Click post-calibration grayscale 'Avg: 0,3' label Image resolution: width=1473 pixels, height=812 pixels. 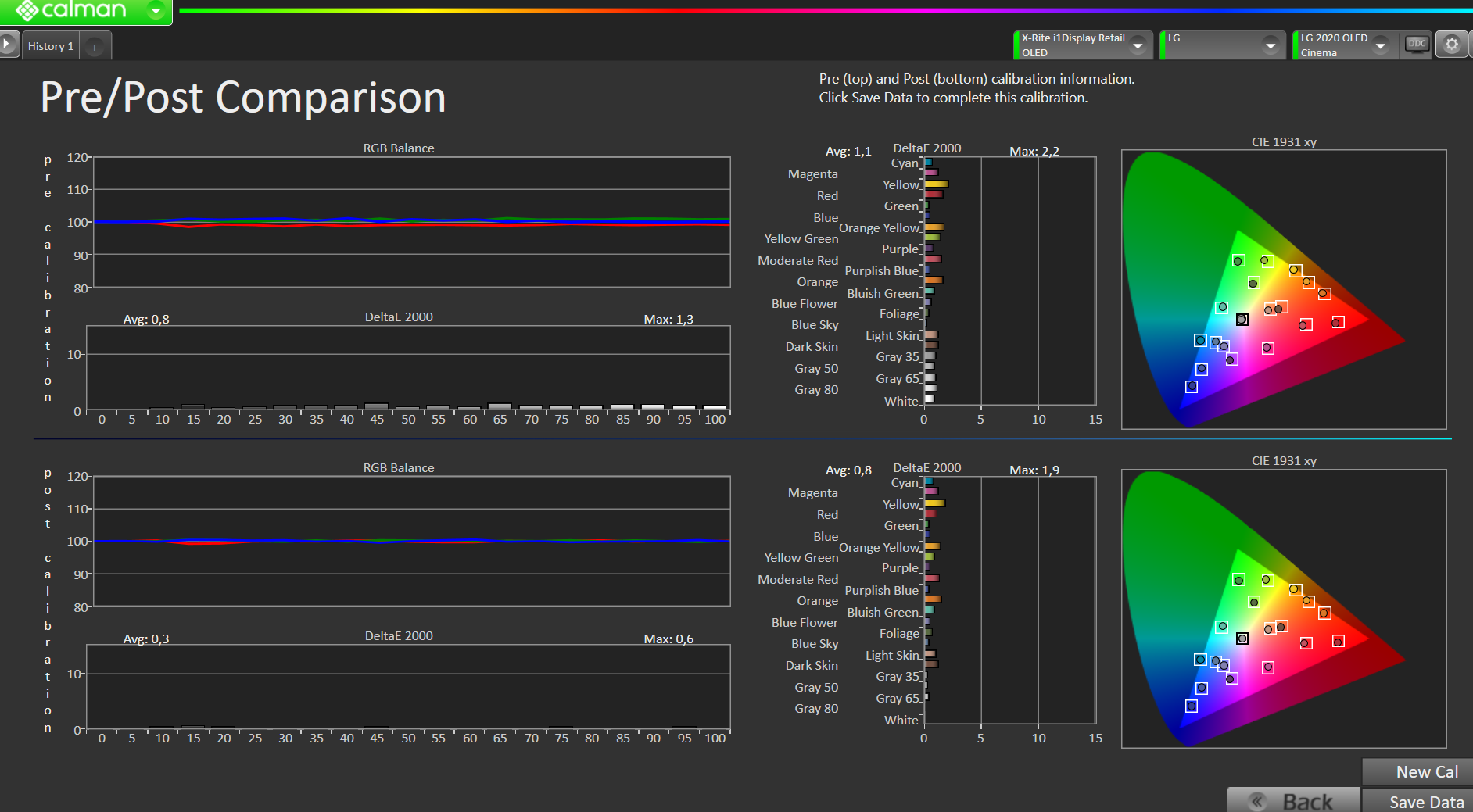click(146, 639)
